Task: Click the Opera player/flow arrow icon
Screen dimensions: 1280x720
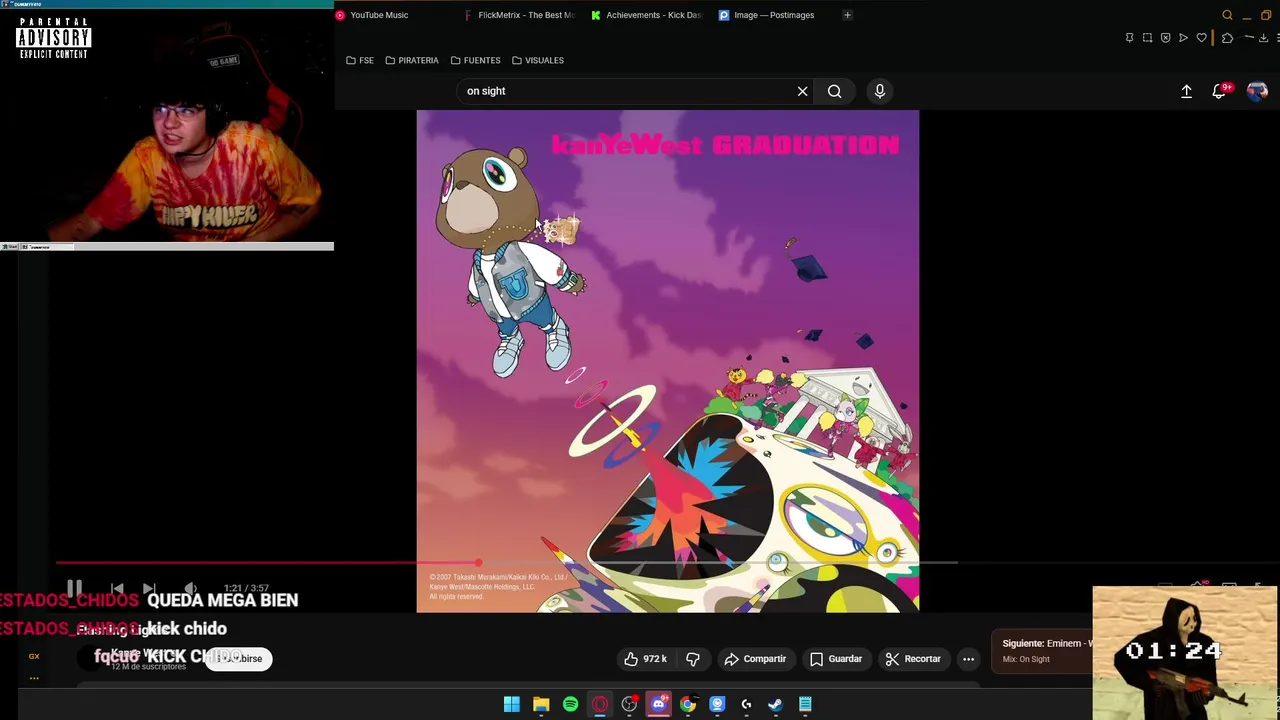Action: click(1183, 38)
